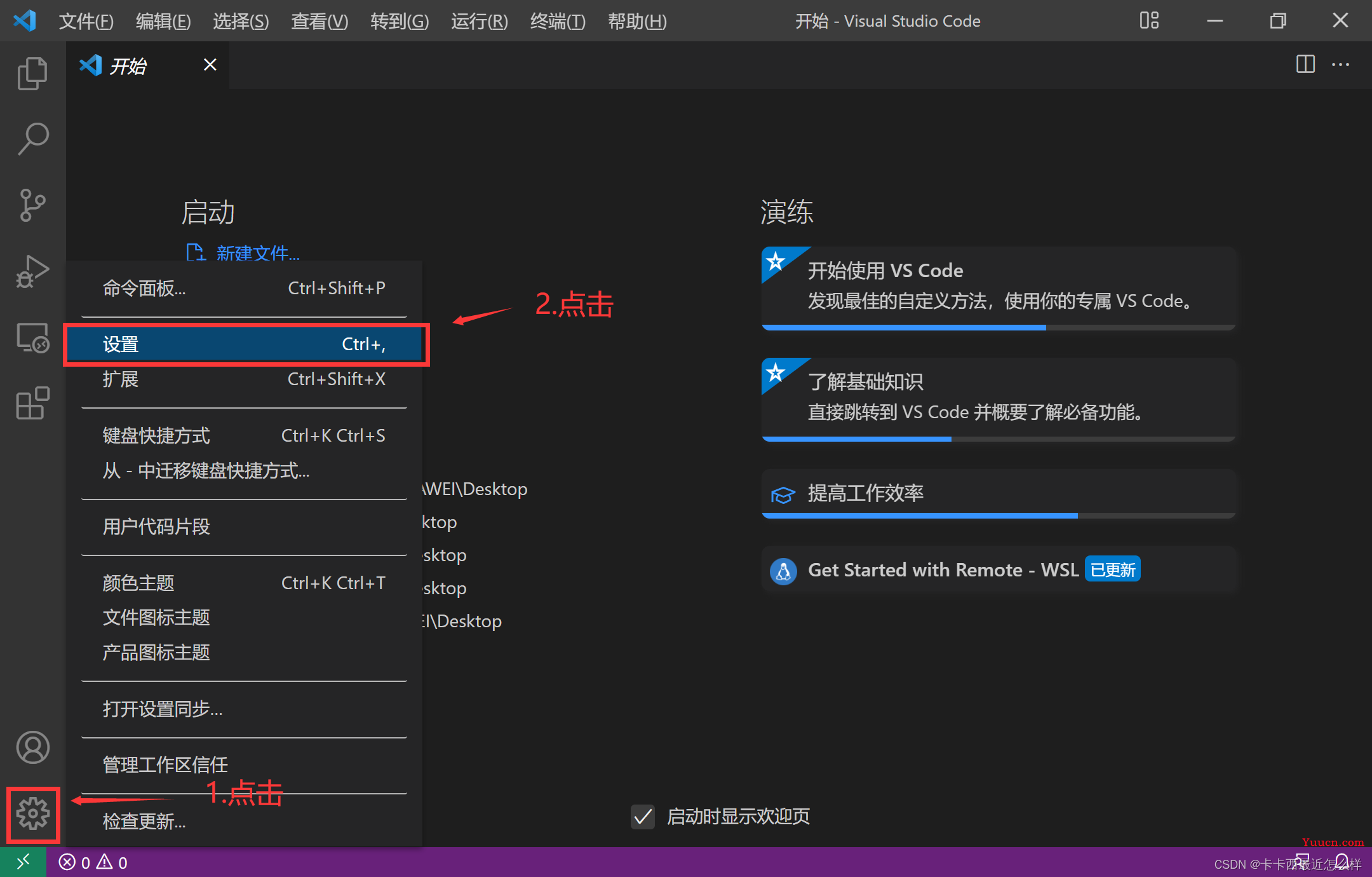Close the 开始 tab
This screenshot has height=877, width=1372.
click(x=210, y=65)
